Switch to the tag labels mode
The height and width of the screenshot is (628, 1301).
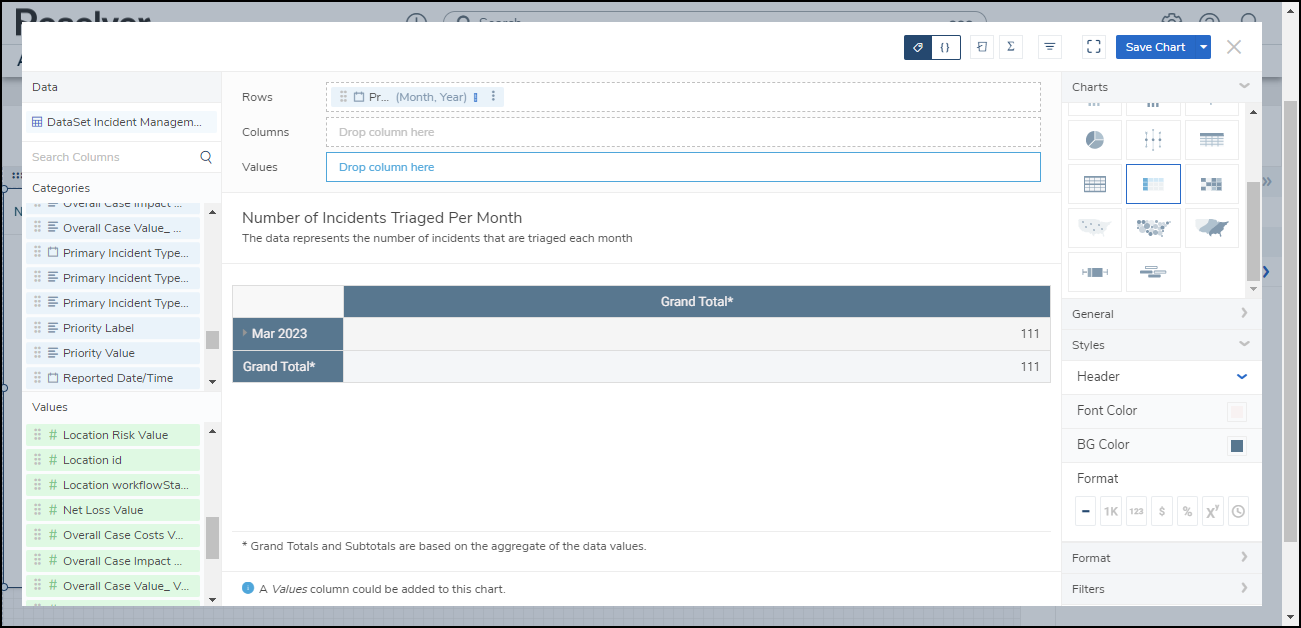point(918,47)
